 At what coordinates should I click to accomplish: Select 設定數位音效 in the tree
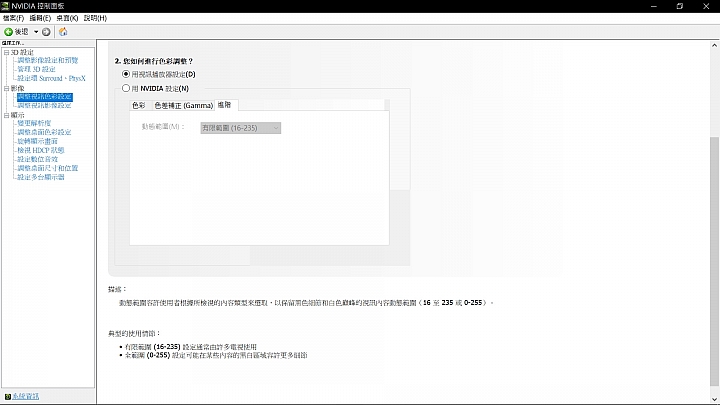tap(38, 159)
